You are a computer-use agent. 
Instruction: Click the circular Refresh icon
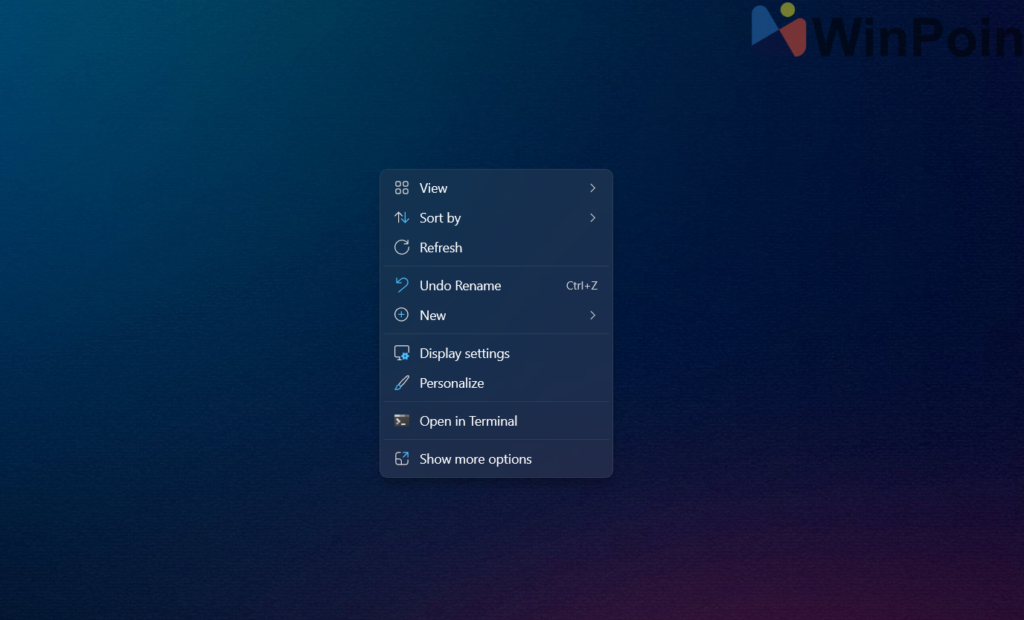[402, 248]
